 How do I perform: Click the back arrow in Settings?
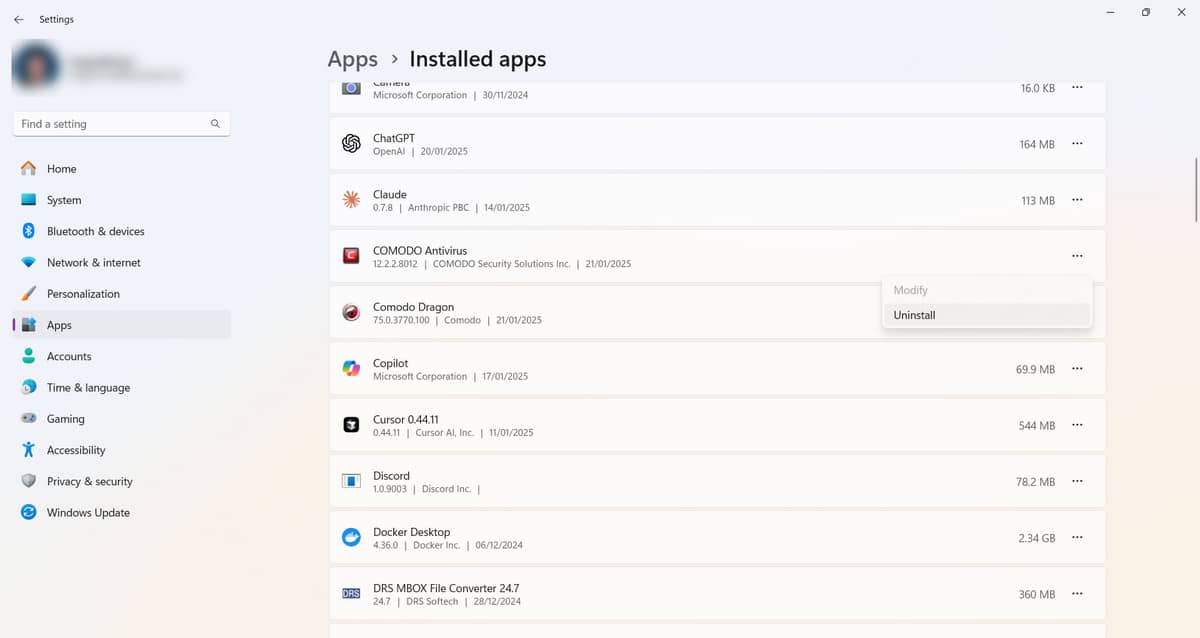[18, 19]
